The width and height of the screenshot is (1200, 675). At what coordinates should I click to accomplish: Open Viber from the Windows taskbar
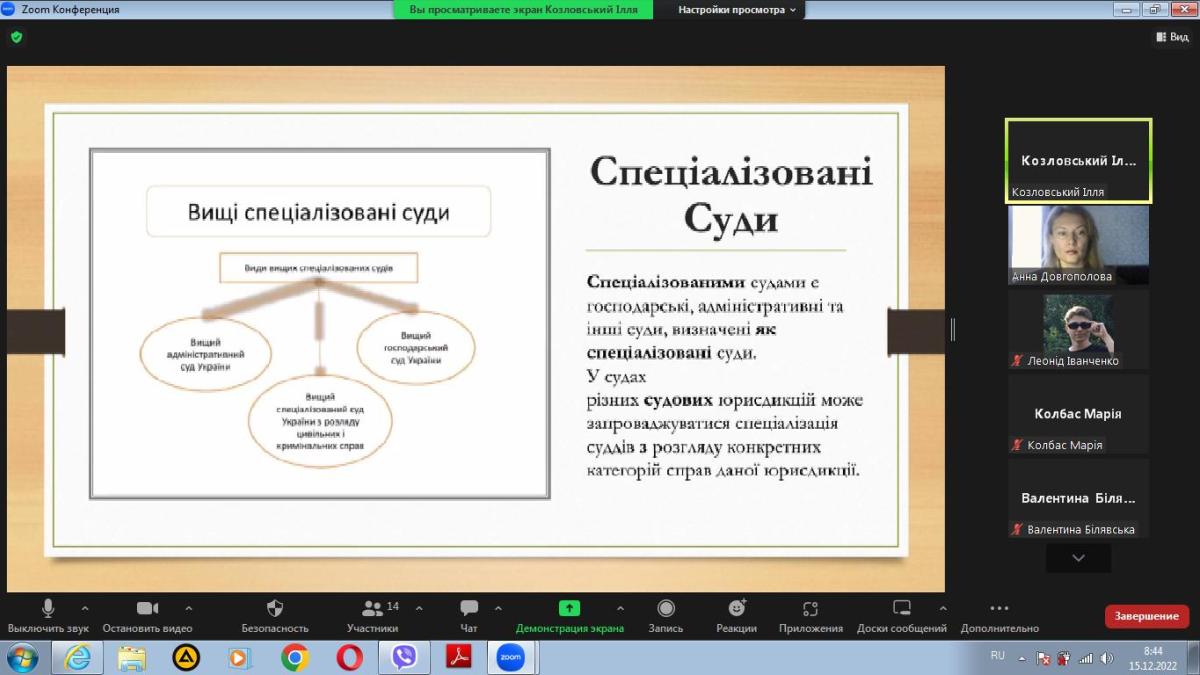point(404,657)
